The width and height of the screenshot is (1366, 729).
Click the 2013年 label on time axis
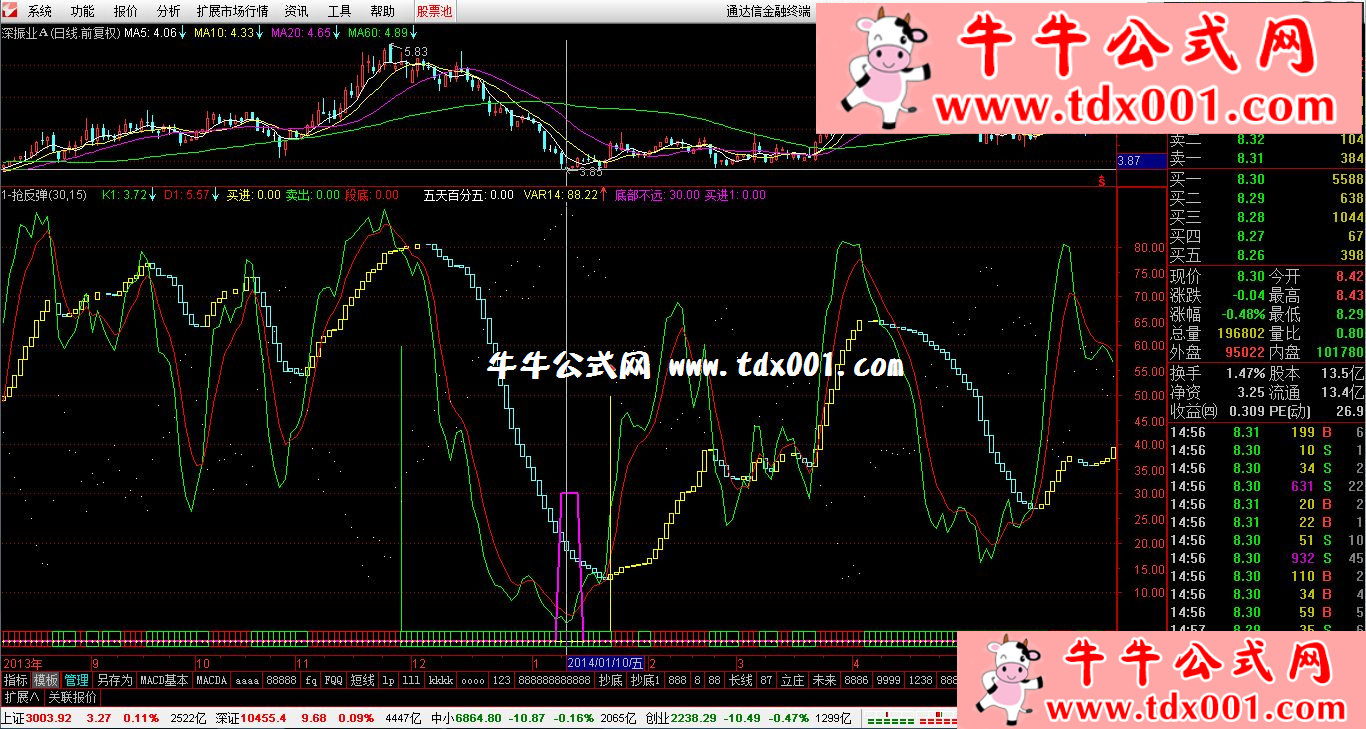22,663
